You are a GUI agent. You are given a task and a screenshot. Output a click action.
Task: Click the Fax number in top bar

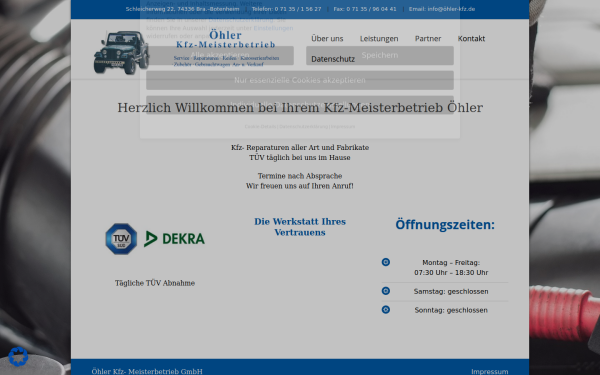pos(365,9)
